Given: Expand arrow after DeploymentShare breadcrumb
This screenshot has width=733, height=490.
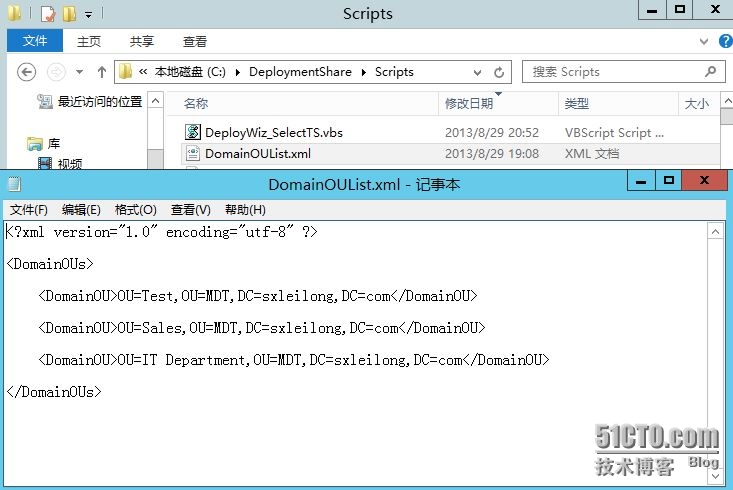Looking at the screenshot, I should point(363,72).
